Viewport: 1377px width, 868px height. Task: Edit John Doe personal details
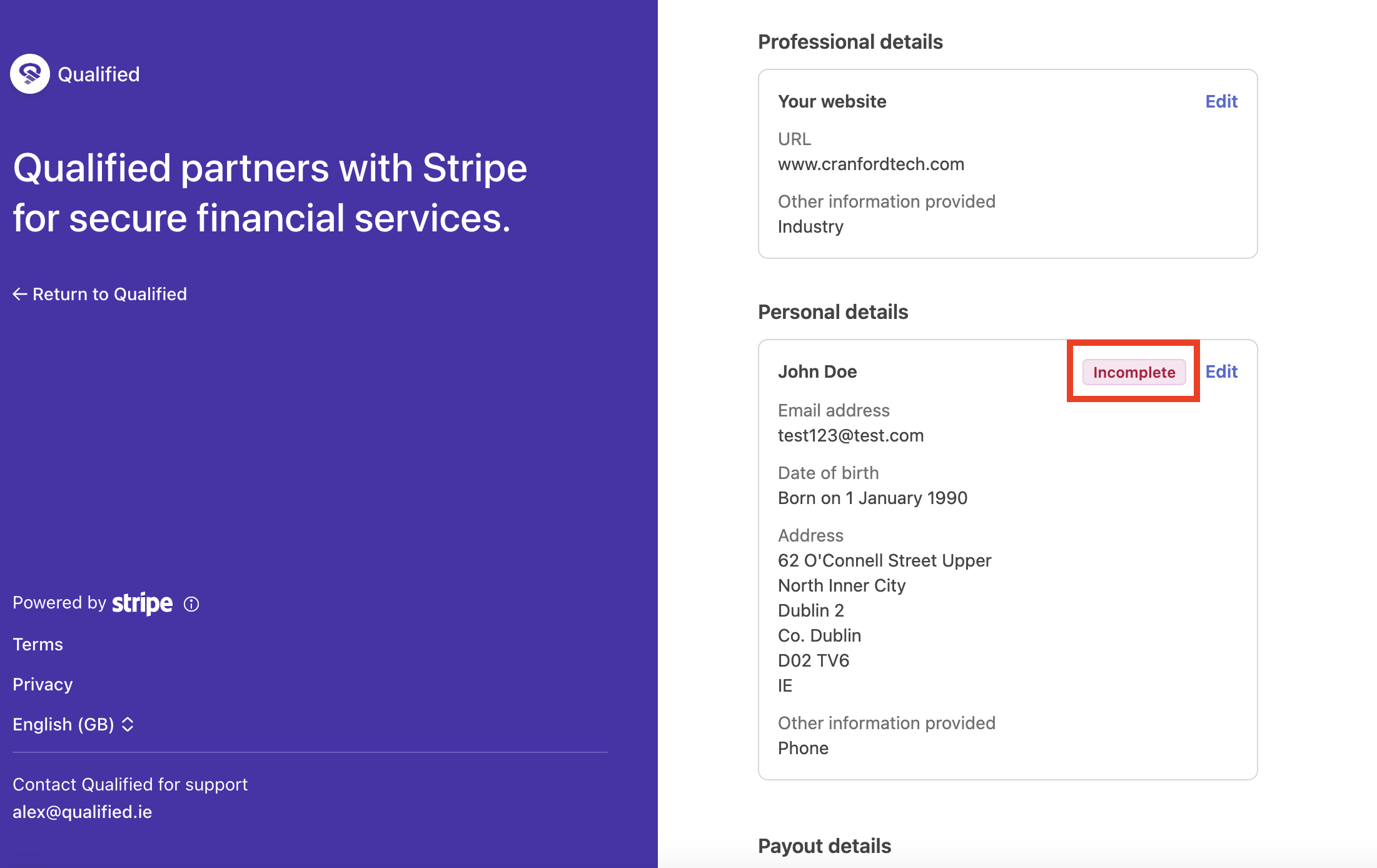coord(1221,371)
